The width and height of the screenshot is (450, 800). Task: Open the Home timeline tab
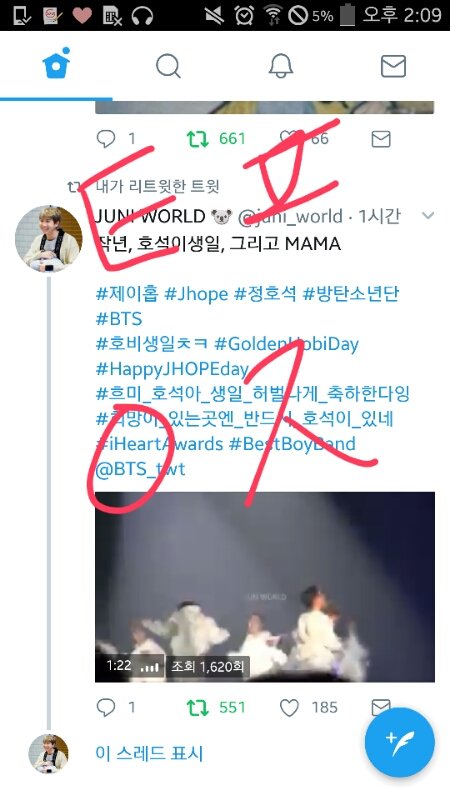[x=56, y=64]
